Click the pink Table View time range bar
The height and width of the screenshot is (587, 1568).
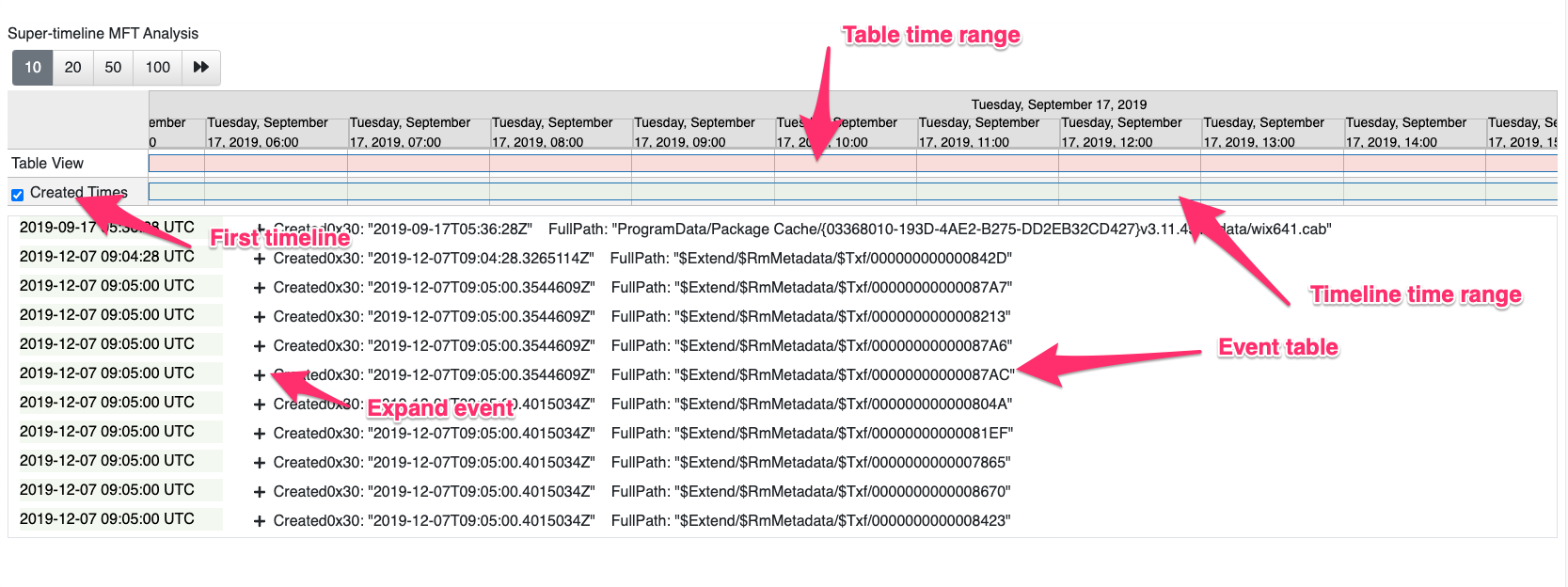click(x=564, y=164)
